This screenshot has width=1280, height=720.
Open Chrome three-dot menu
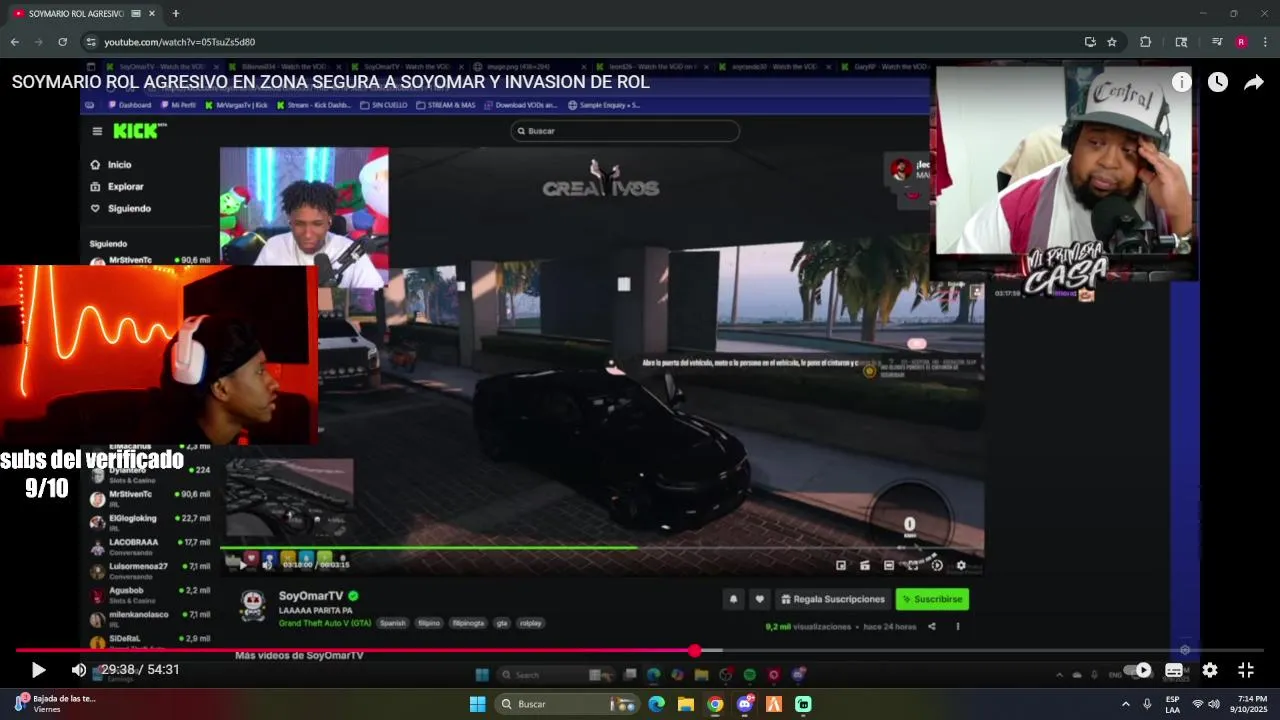(1265, 42)
